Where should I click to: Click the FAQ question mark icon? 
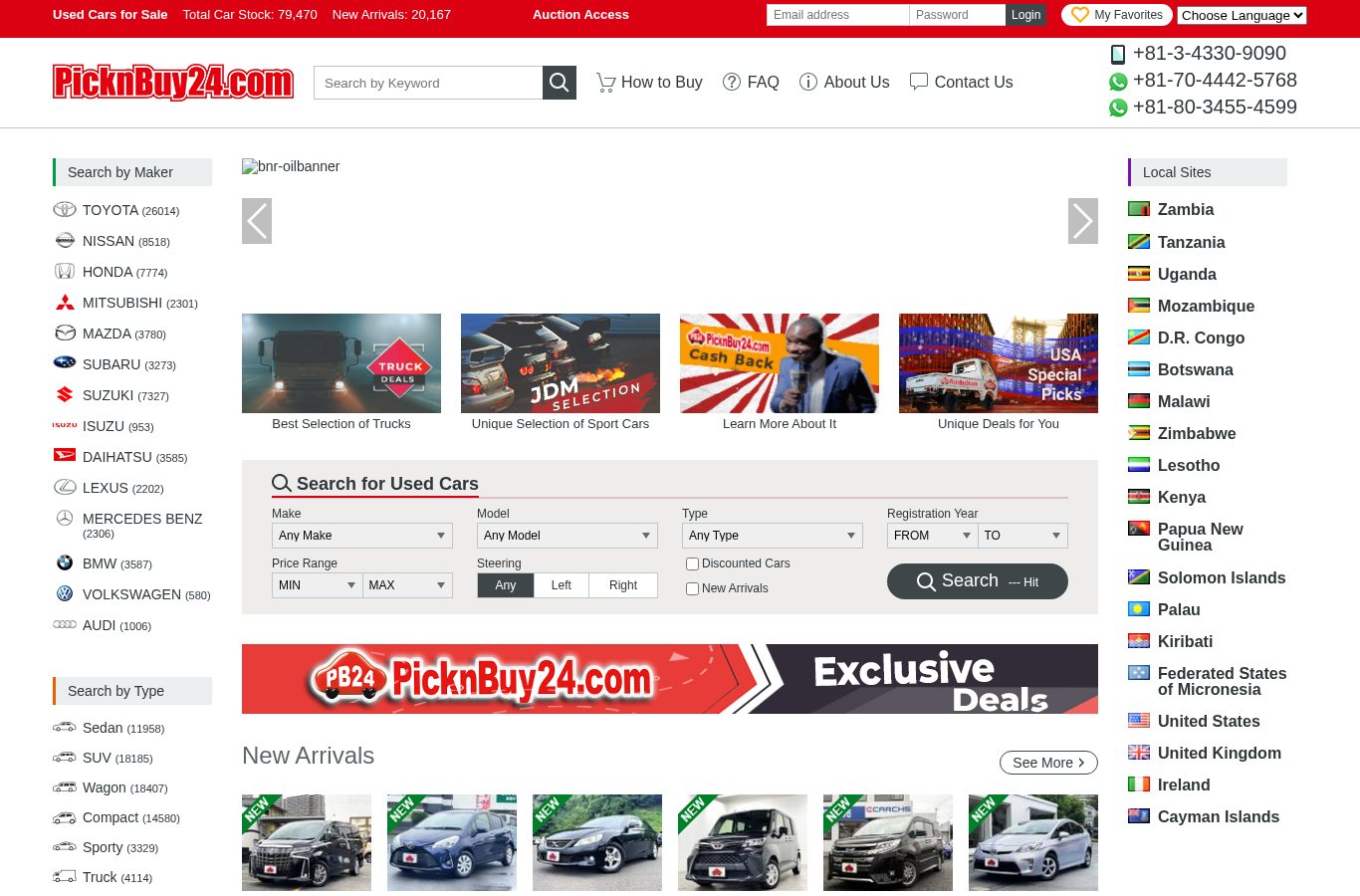[732, 82]
